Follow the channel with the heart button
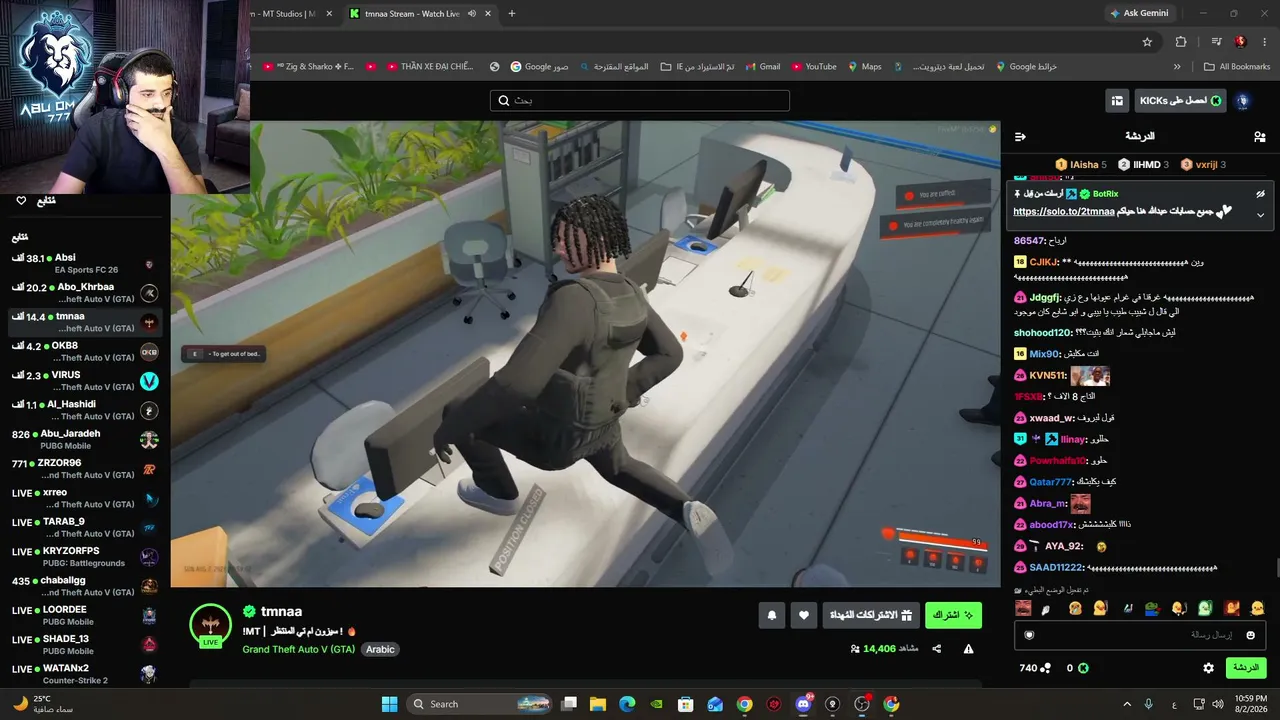The height and width of the screenshot is (720, 1280). [804, 615]
